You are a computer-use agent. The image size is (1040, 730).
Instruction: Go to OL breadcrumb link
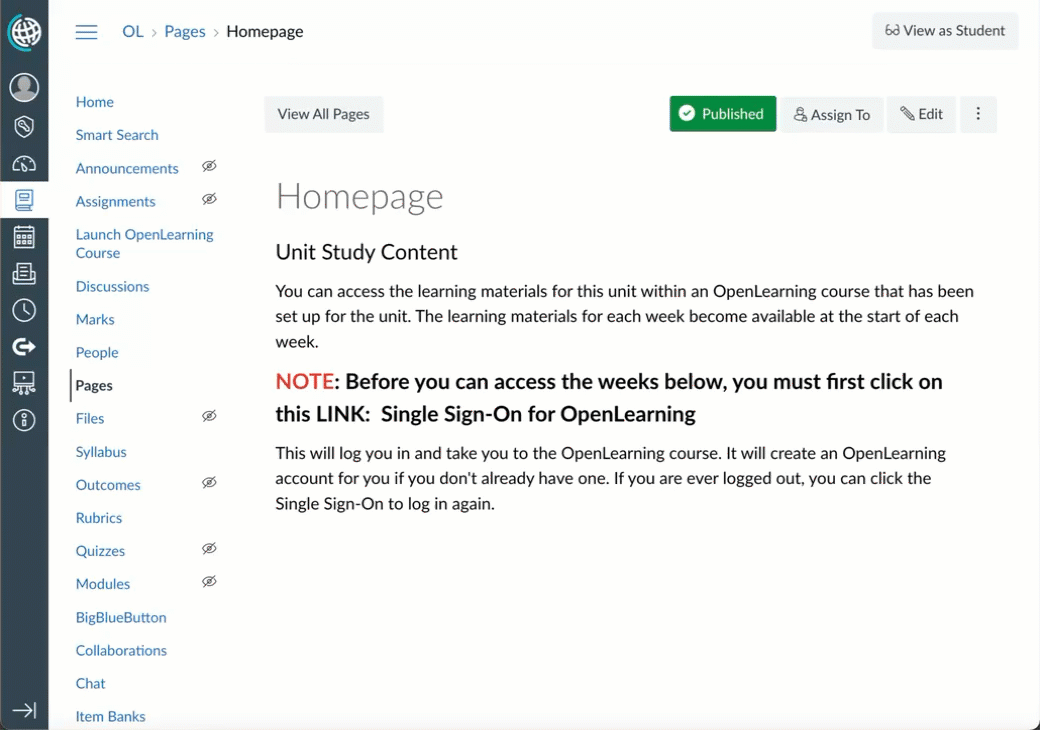tap(133, 31)
